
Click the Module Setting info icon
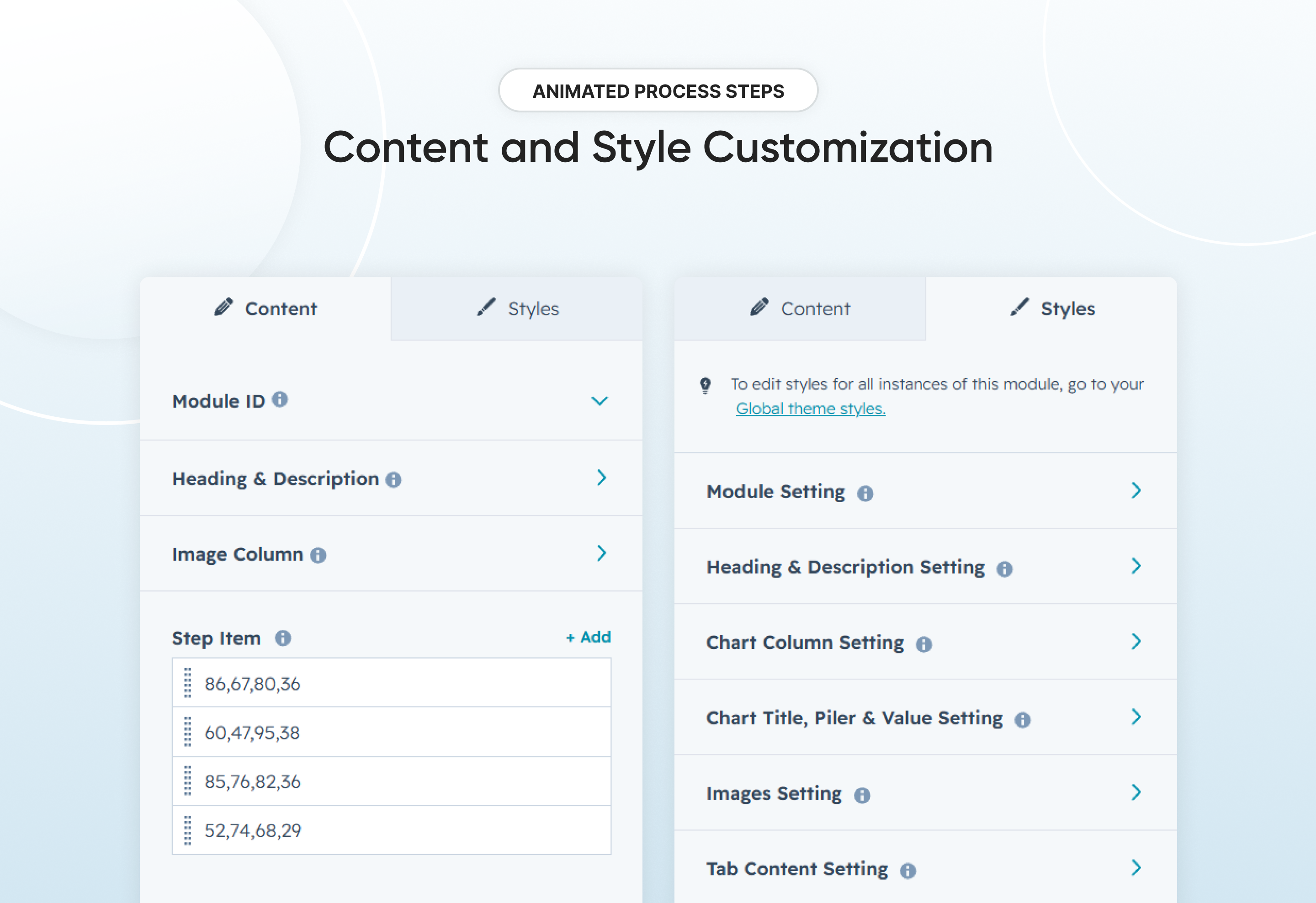tap(865, 494)
